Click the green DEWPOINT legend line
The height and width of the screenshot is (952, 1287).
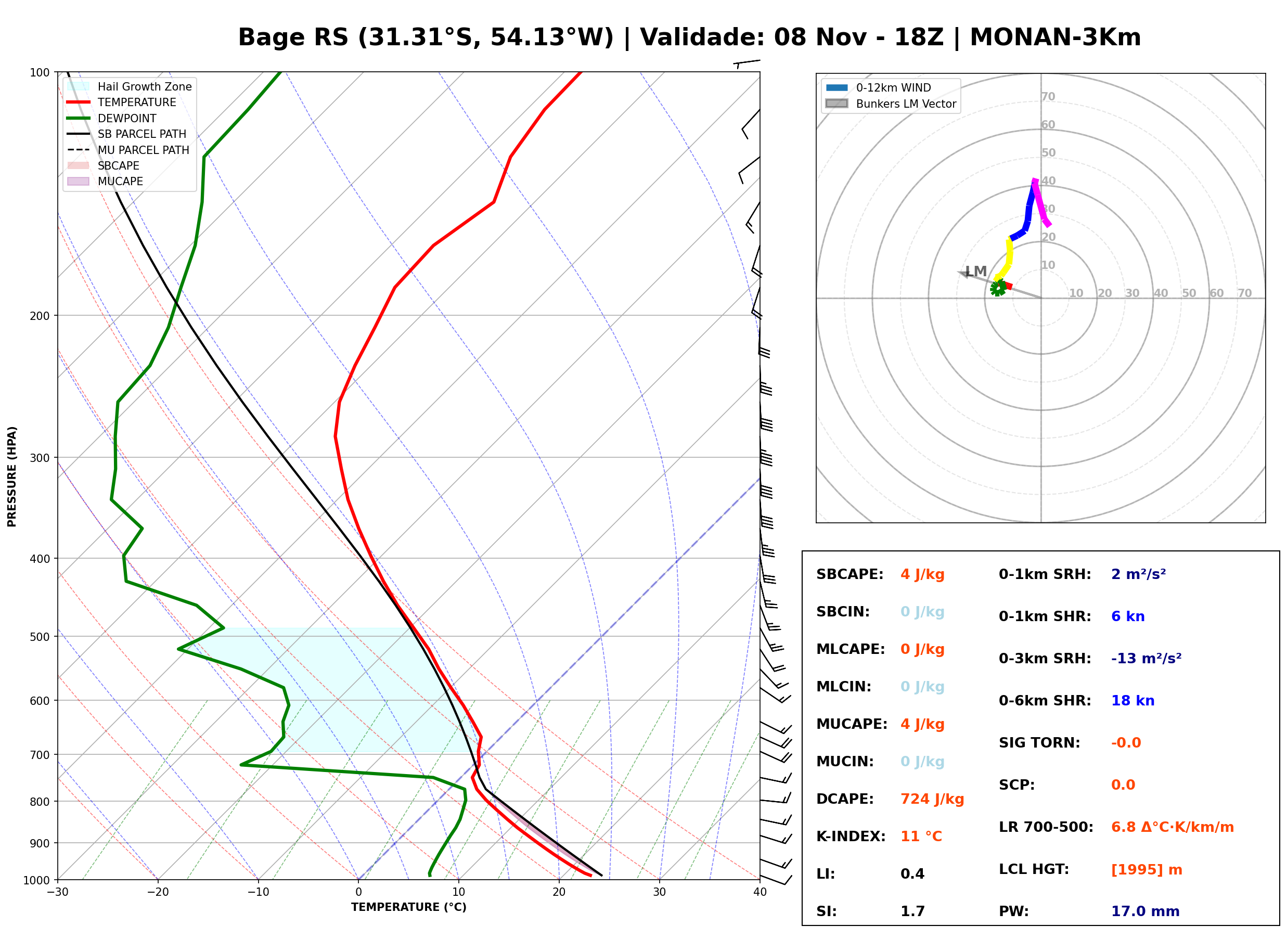point(79,118)
